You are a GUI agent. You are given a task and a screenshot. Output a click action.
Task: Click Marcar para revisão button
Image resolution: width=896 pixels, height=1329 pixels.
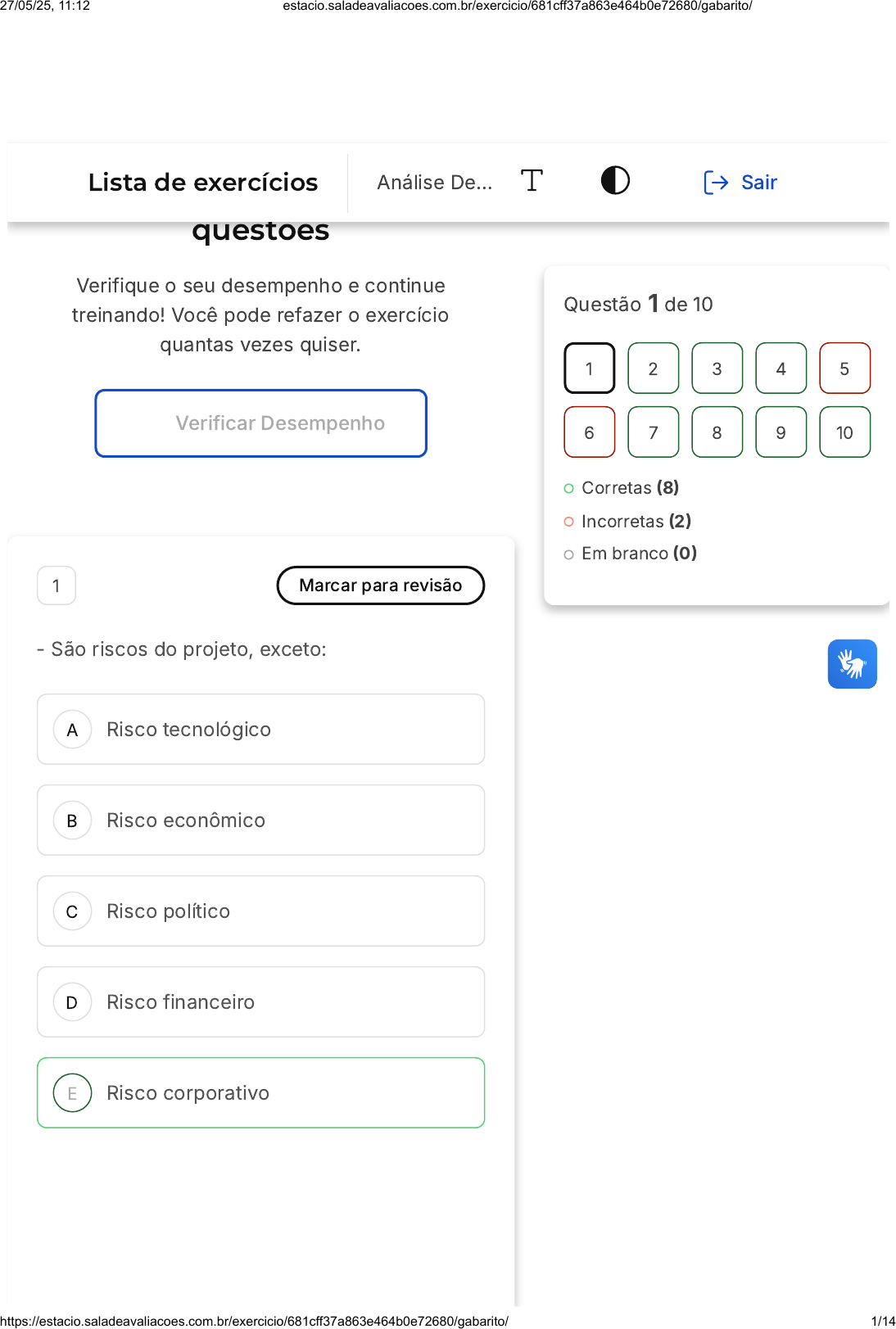[380, 585]
